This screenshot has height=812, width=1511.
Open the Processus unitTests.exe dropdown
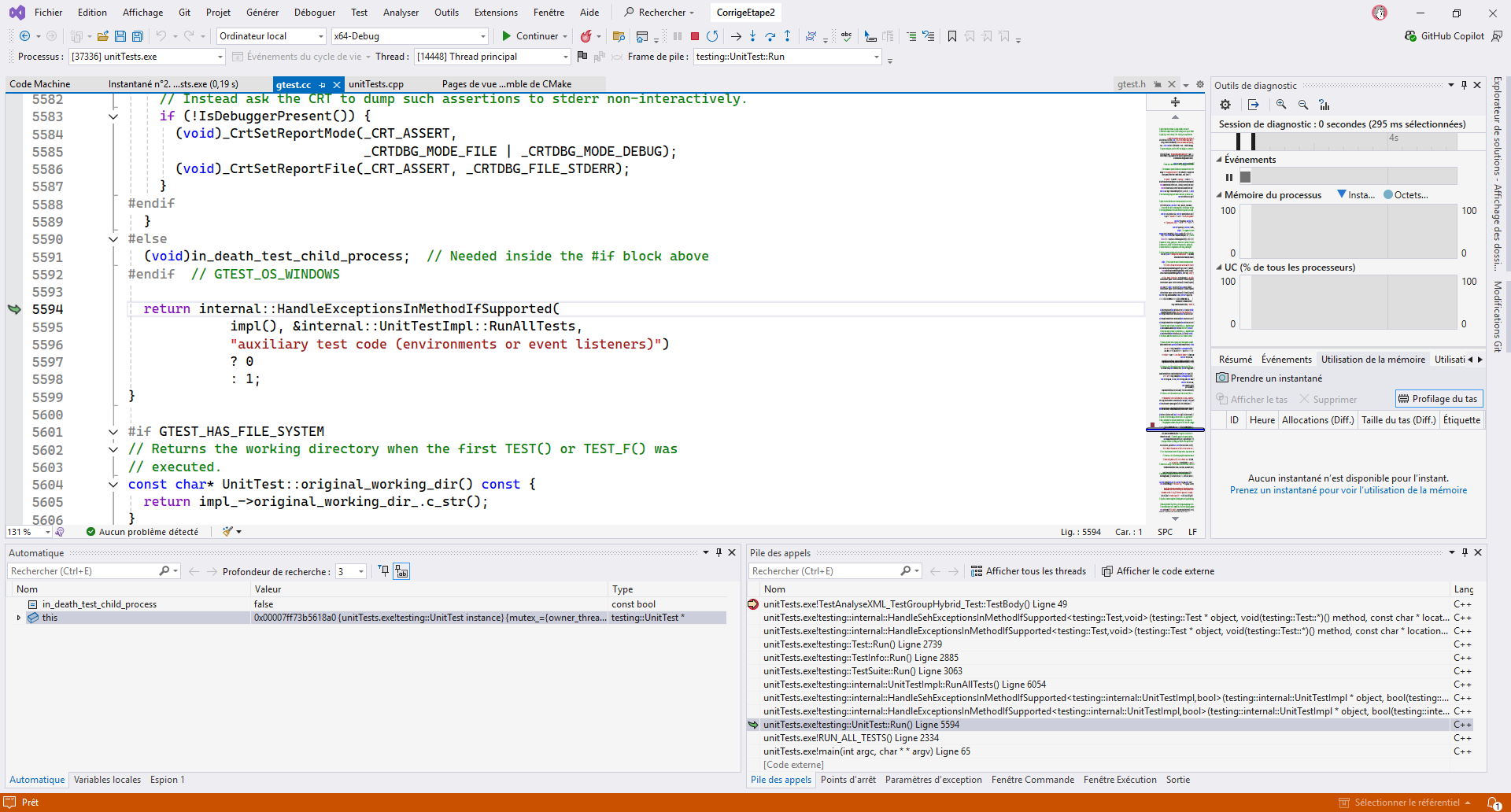pos(147,57)
